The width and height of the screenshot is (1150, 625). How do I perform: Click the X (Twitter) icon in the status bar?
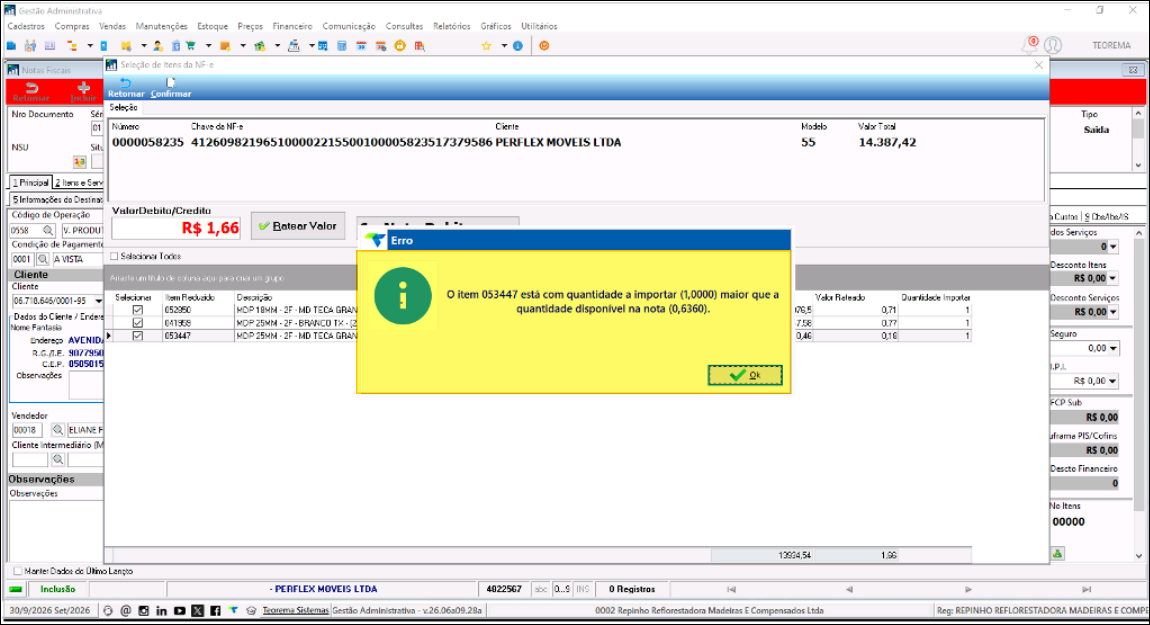[x=198, y=610]
